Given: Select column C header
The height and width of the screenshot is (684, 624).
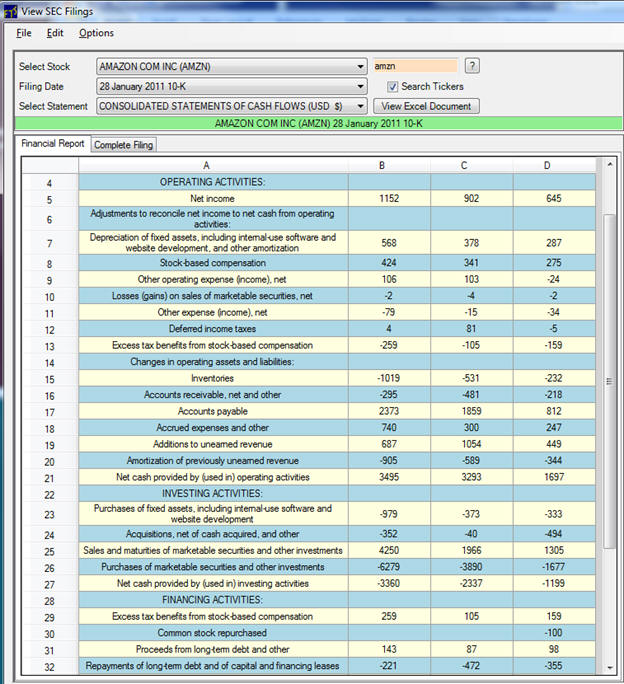Looking at the screenshot, I should (472, 165).
